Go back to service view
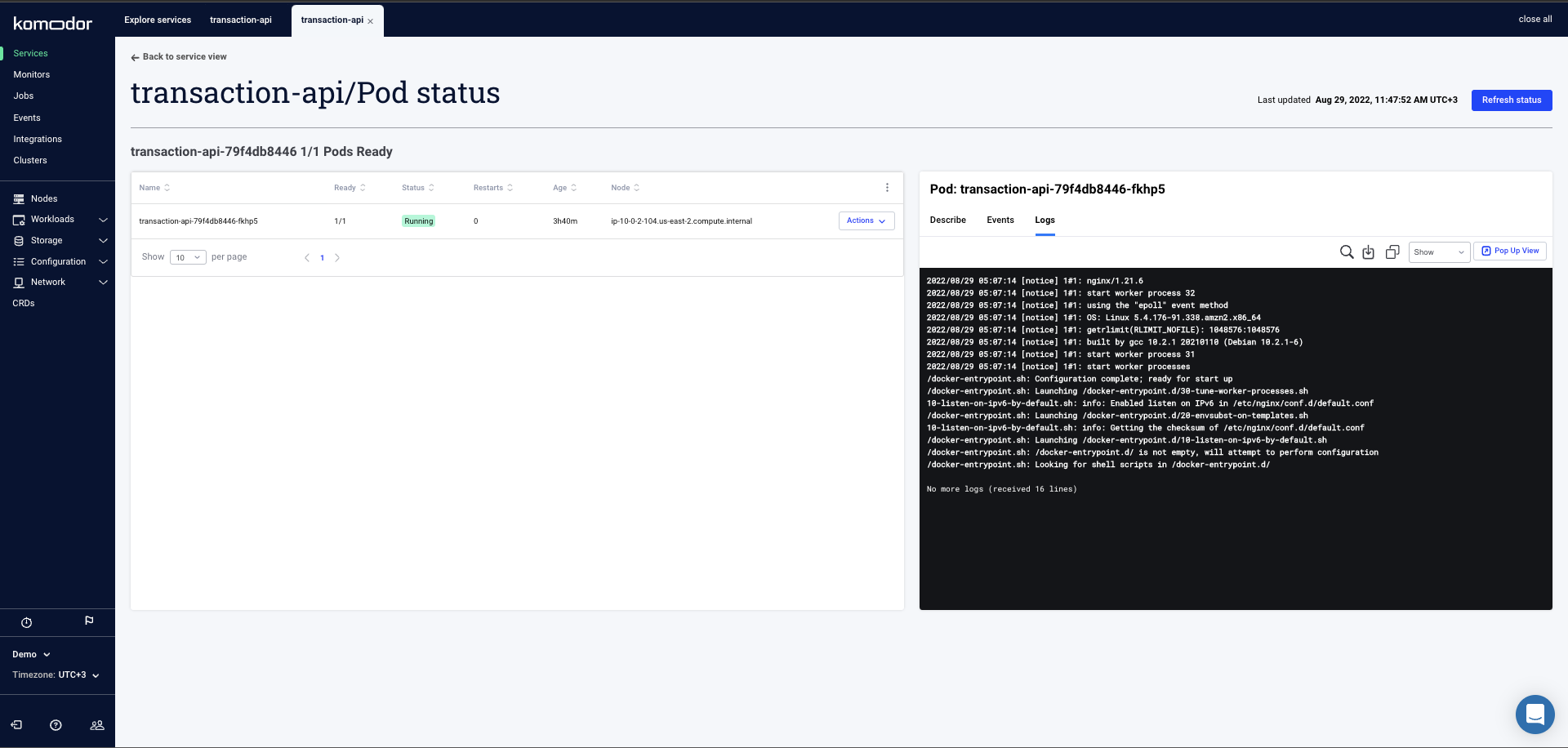The height and width of the screenshot is (748, 1568). click(179, 57)
